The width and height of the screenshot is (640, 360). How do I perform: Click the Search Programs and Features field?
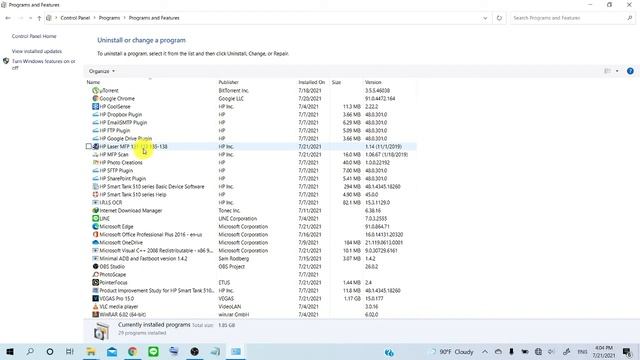coord(572,18)
